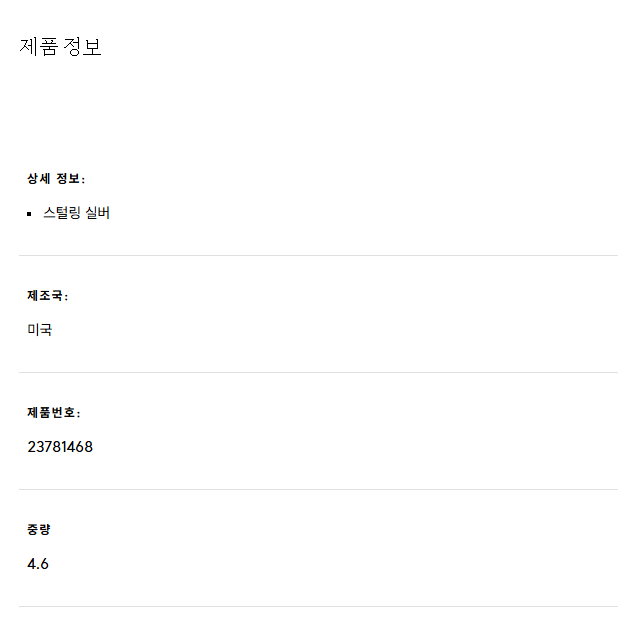The image size is (618, 617).
Task: Select the 제조국: label
Action: [48, 296]
